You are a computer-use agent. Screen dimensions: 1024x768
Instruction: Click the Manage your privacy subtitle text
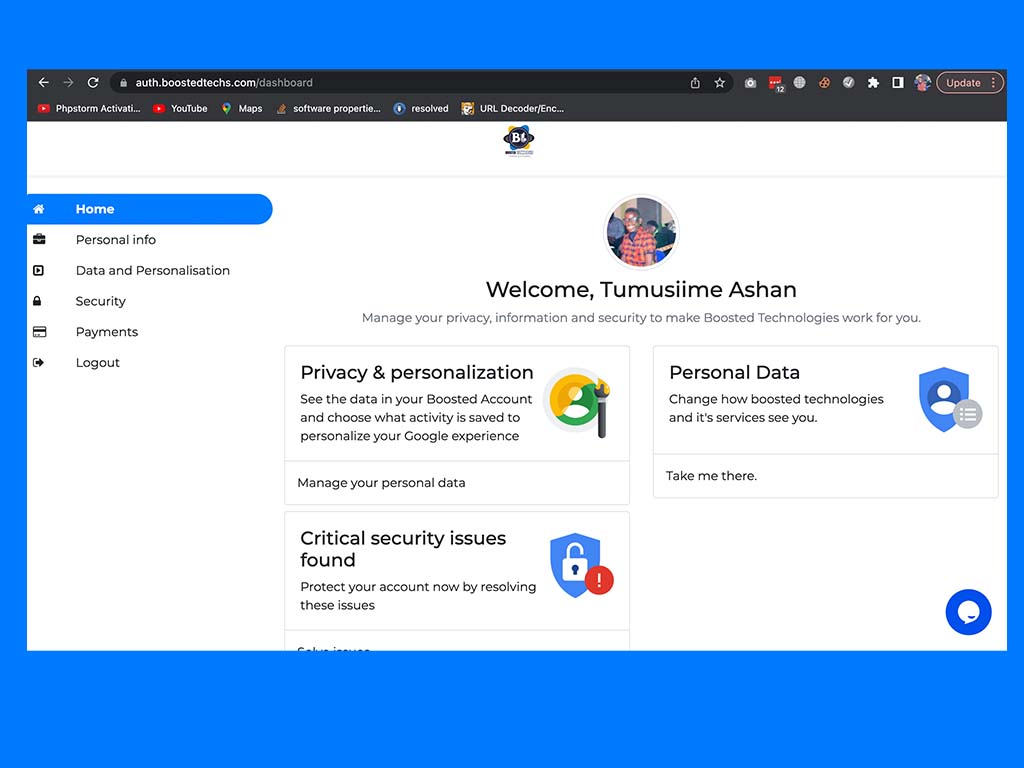pos(641,318)
